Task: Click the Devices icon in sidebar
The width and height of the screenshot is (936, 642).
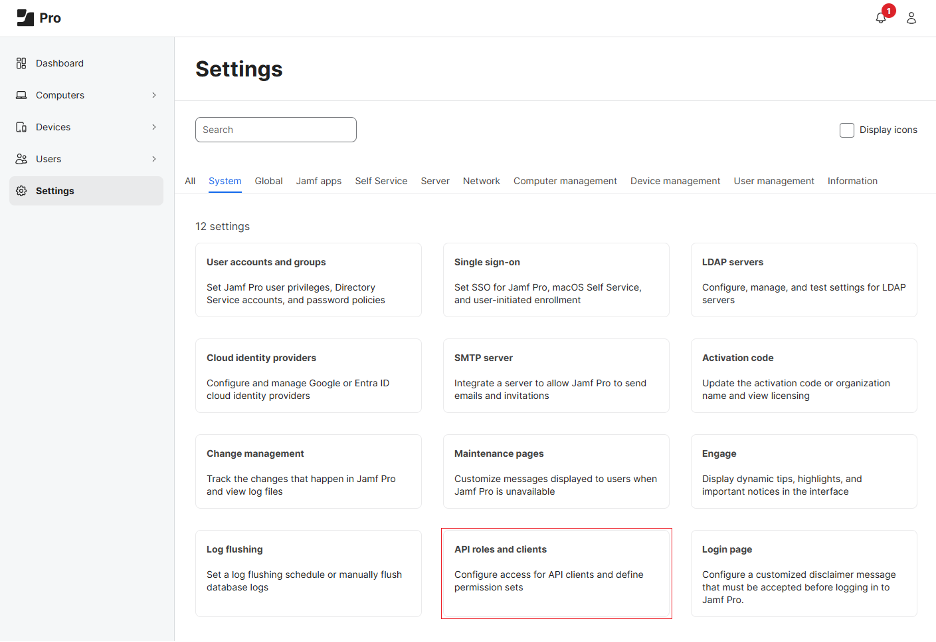Action: point(21,127)
